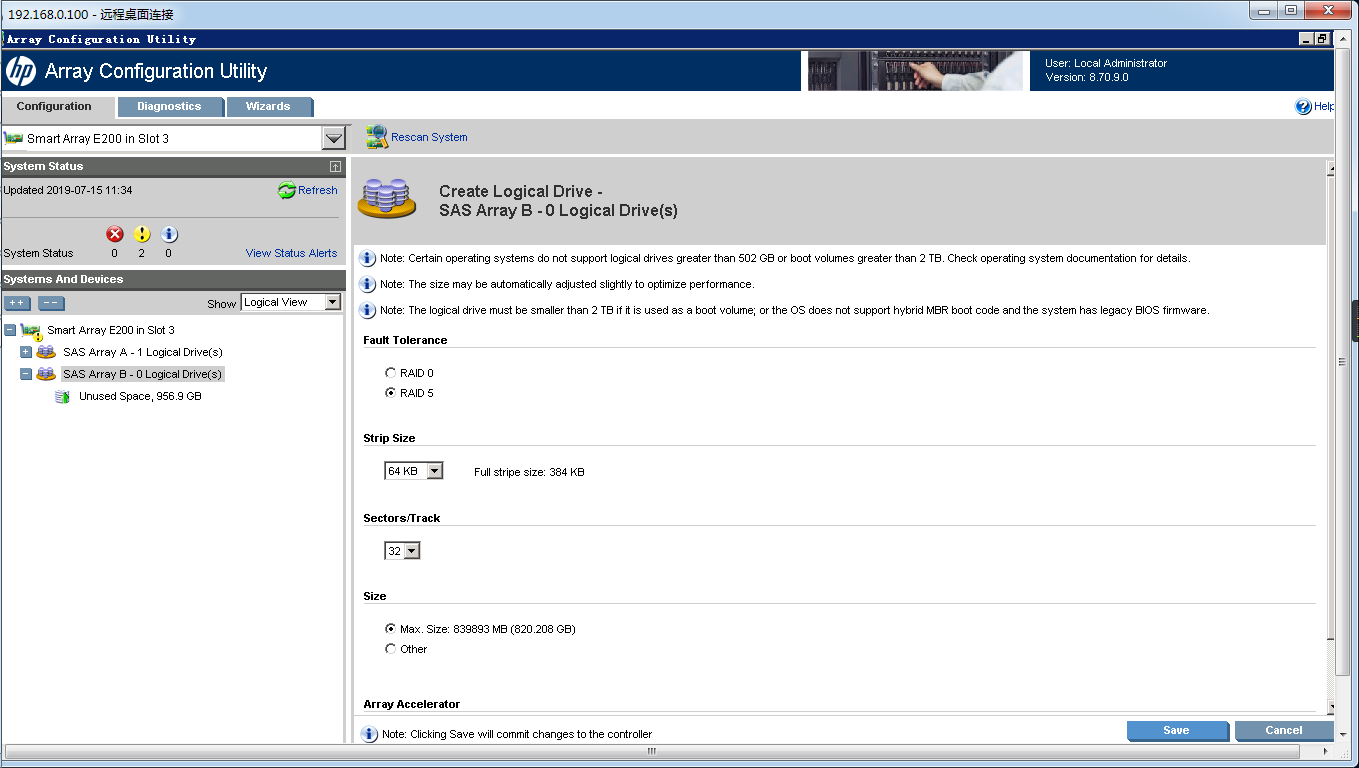Viewport: 1359px width, 768px height.
Task: Click the yellow warning status icon
Action: click(x=142, y=234)
